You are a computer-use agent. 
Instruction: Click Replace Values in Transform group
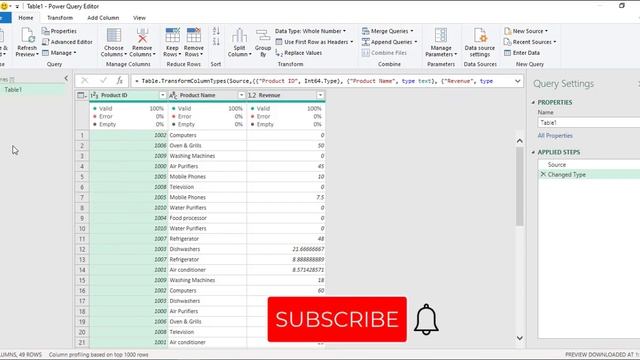click(298, 53)
